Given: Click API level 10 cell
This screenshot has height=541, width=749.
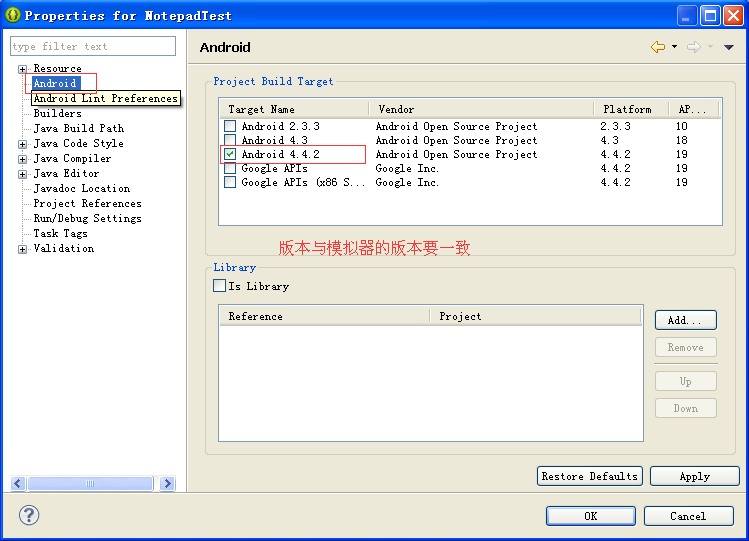Looking at the screenshot, I should [682, 126].
